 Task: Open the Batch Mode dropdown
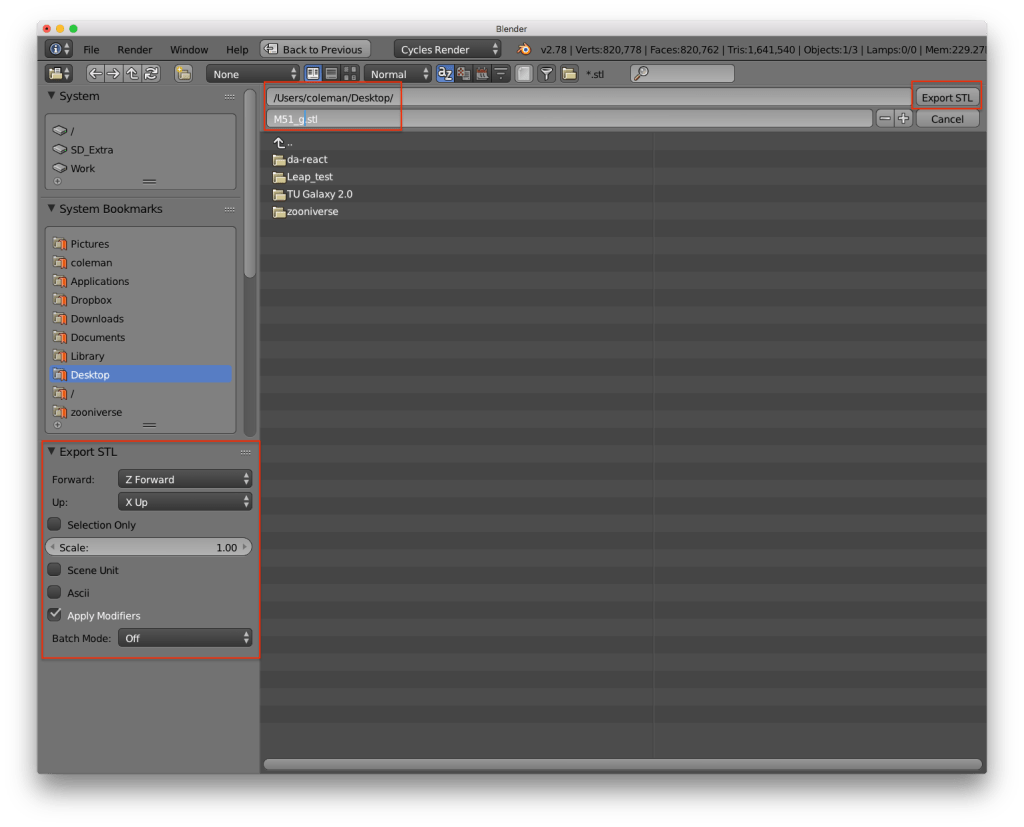[185, 638]
